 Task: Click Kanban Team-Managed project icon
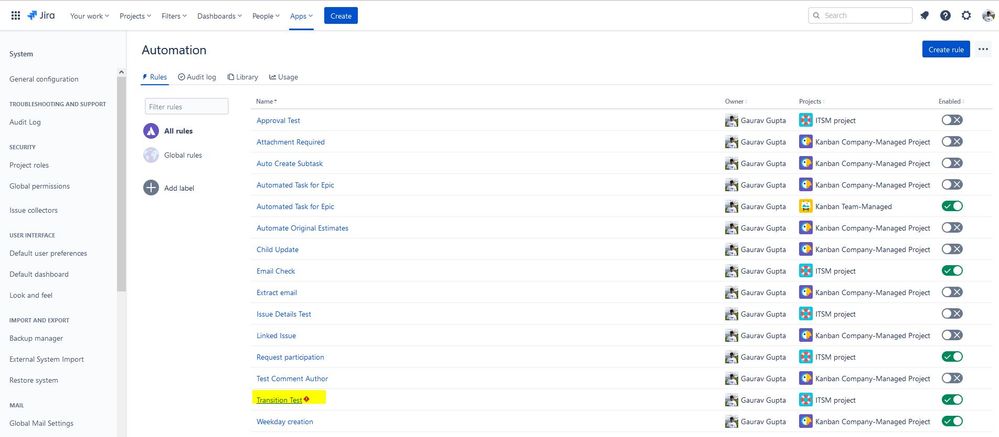[806, 206]
